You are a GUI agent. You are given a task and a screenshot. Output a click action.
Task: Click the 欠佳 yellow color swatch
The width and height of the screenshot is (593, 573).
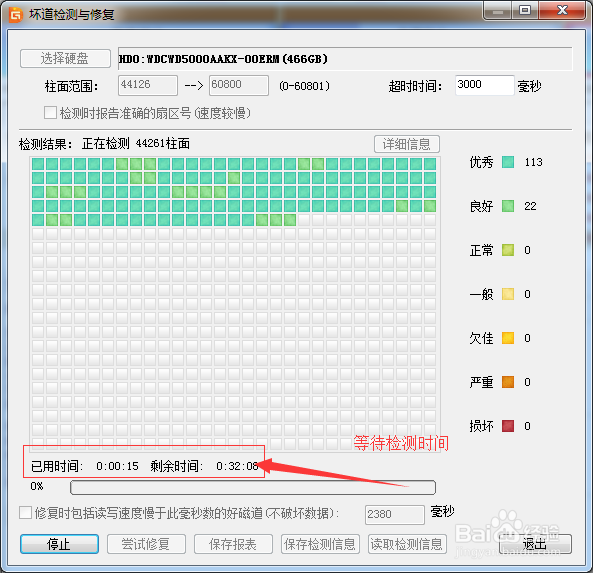click(x=508, y=338)
